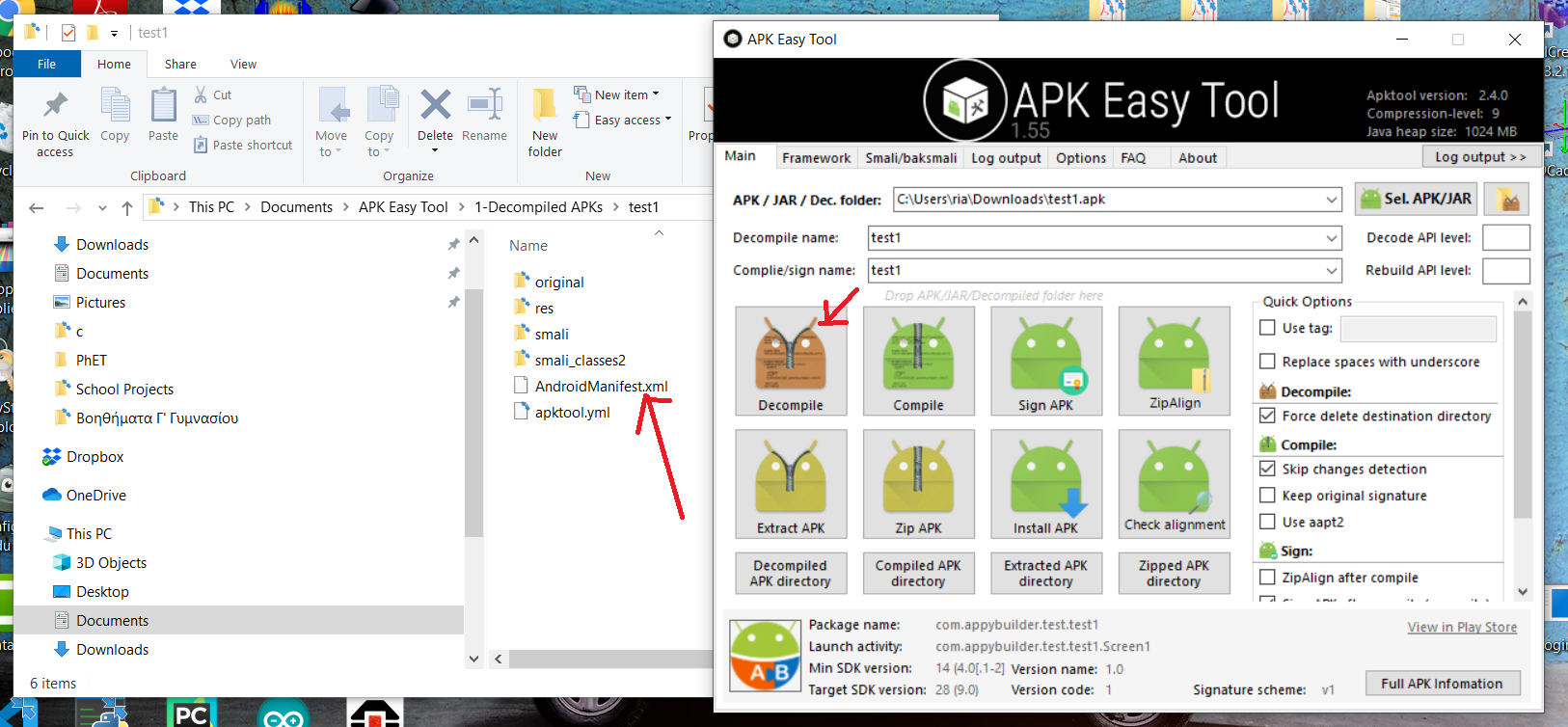The image size is (1568, 727).
Task: Run the ZipAlign tool
Action: coord(1174,361)
